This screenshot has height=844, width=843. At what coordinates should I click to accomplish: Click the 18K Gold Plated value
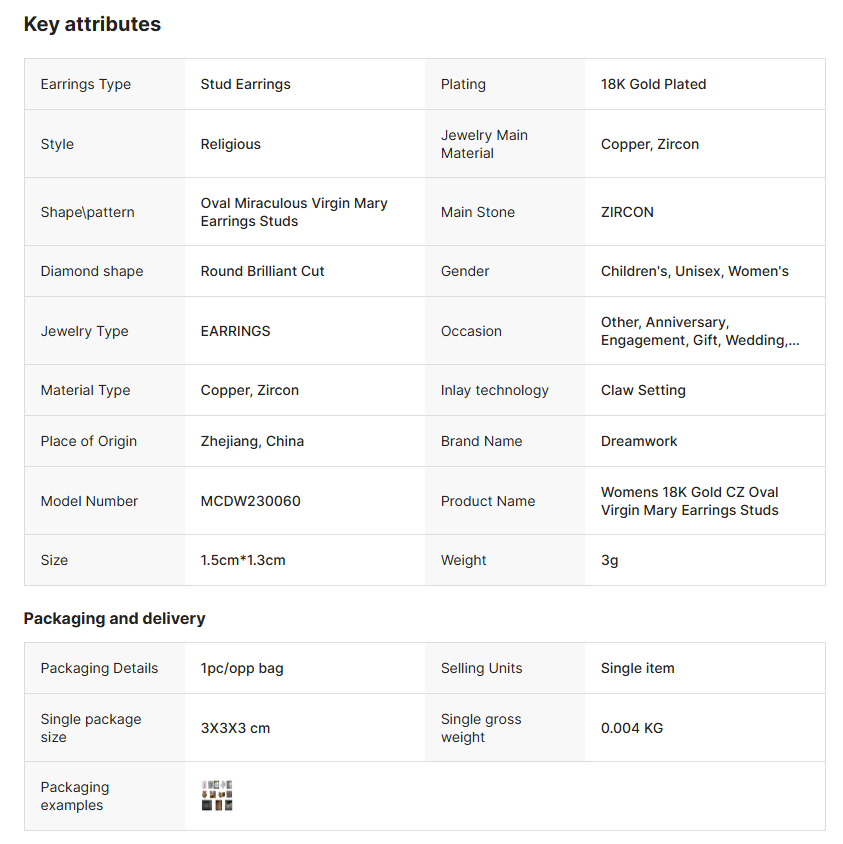653,84
